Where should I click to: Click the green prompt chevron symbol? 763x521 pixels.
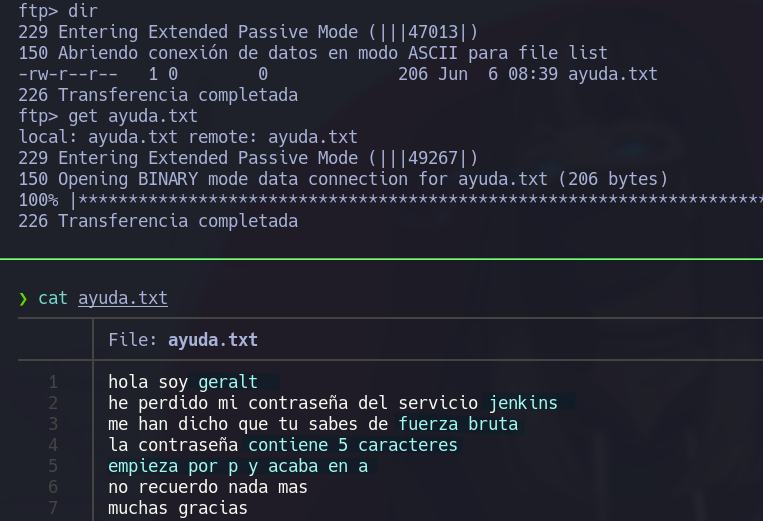click(23, 299)
